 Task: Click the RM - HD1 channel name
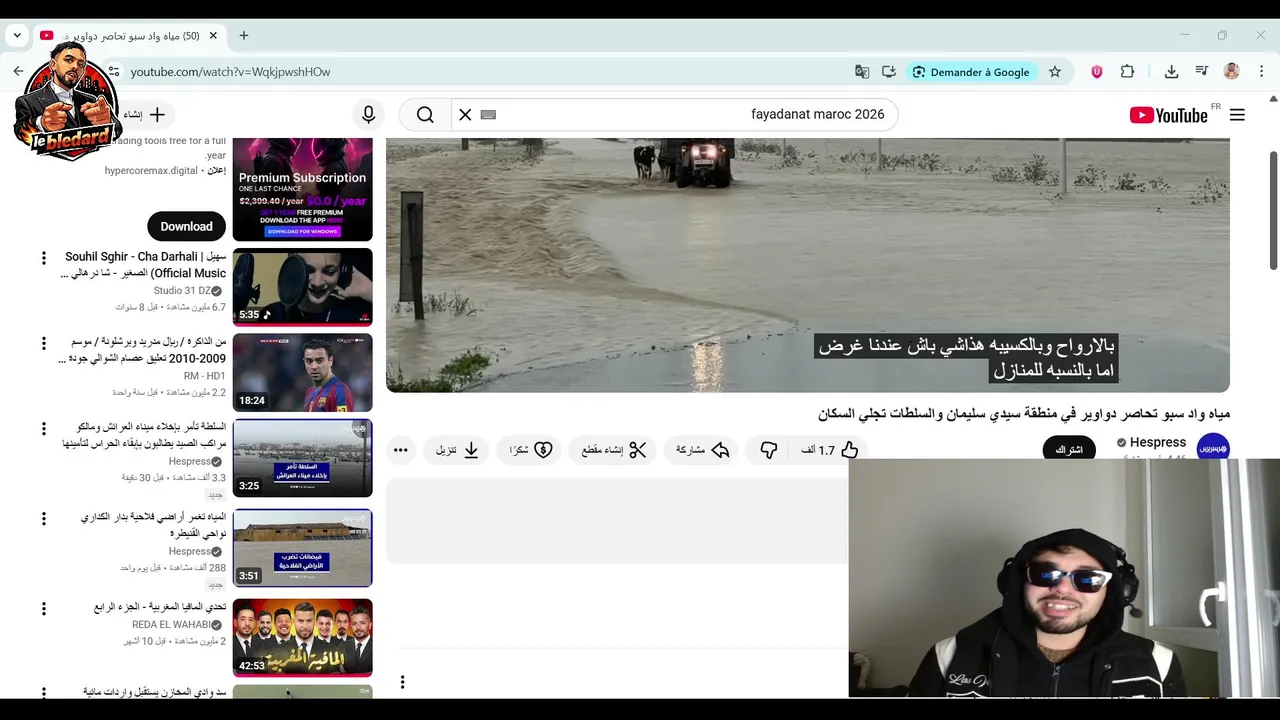point(205,376)
